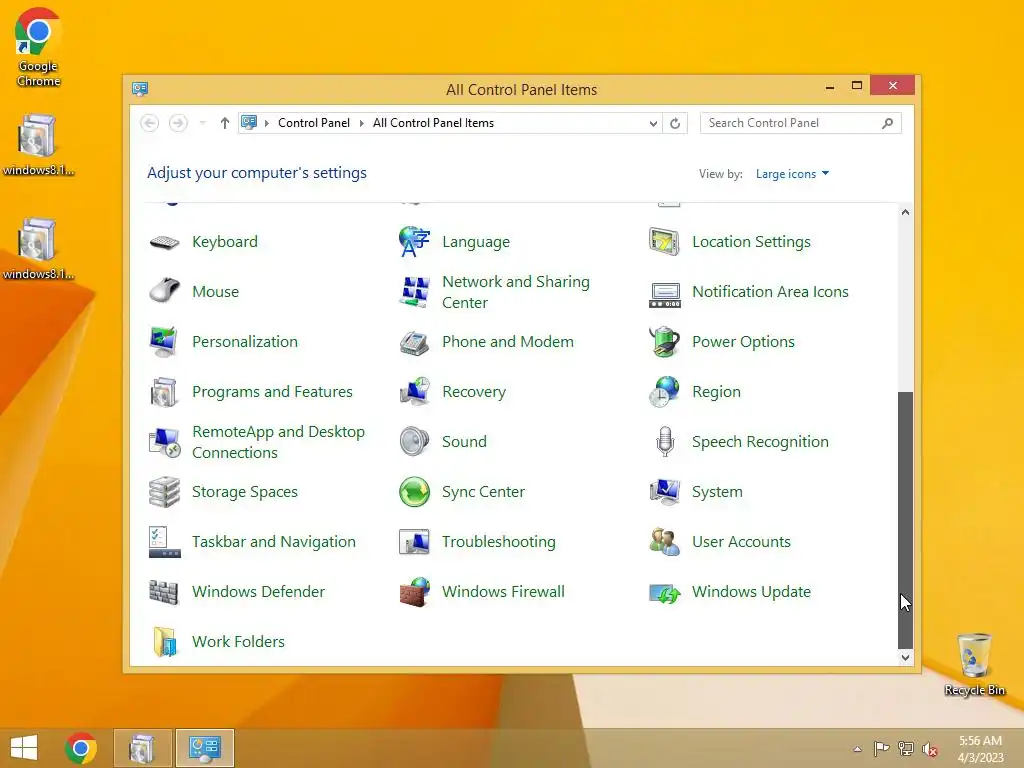This screenshot has height=768, width=1024.
Task: Open the Windows Update text link
Action: [751, 592]
